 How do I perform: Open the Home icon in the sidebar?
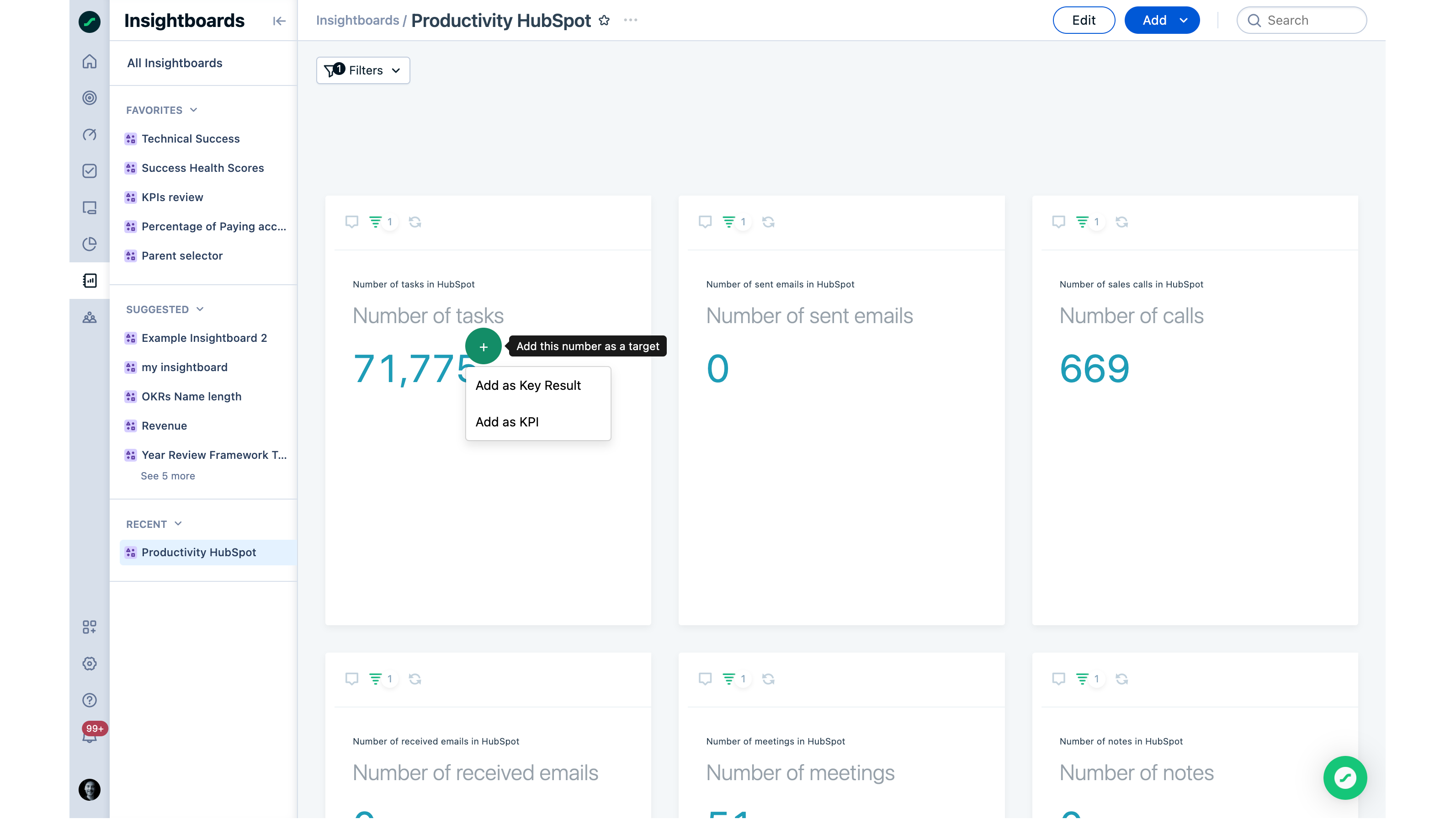pos(89,62)
